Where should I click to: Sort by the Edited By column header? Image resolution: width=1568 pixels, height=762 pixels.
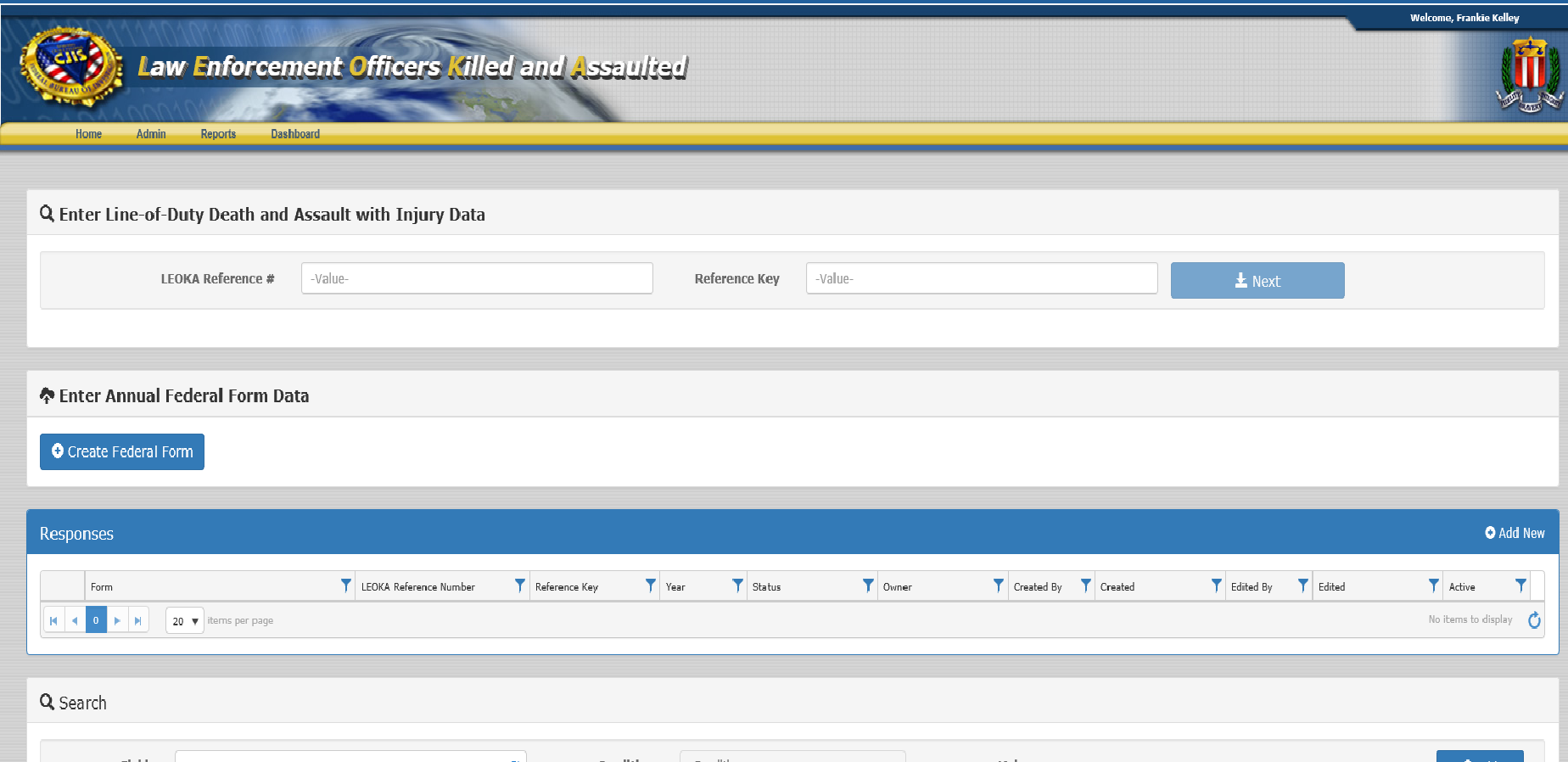(1252, 587)
